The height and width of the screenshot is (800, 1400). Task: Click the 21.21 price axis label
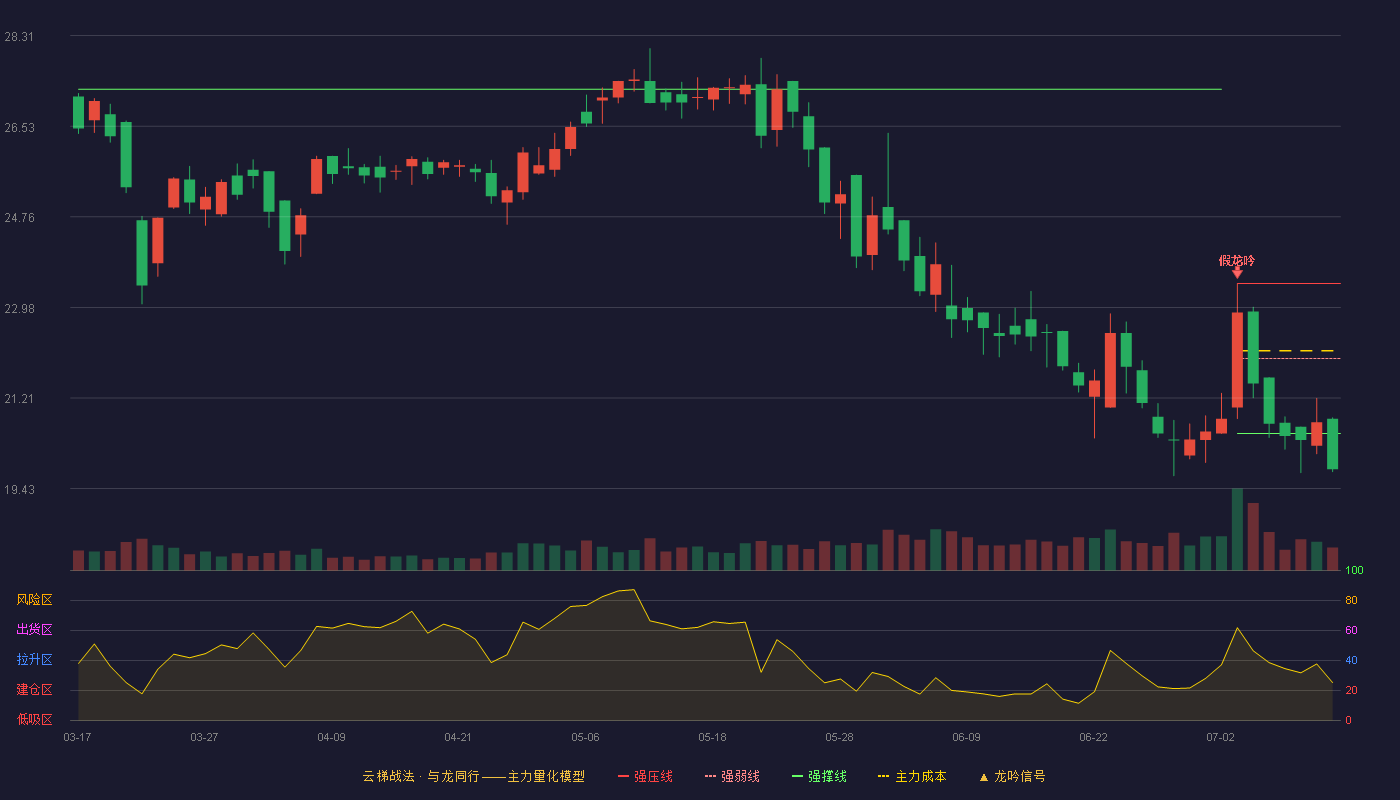pyautogui.click(x=19, y=399)
